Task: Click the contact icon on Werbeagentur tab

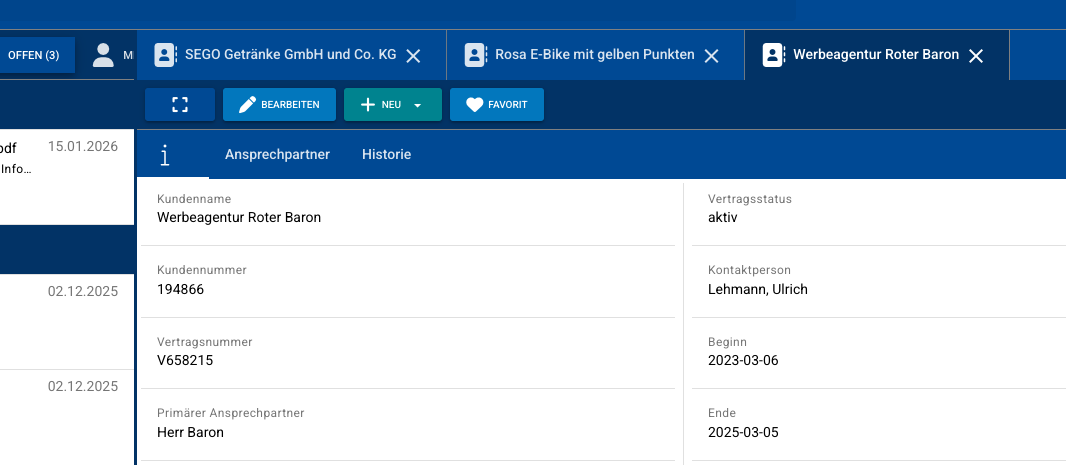Action: click(773, 55)
